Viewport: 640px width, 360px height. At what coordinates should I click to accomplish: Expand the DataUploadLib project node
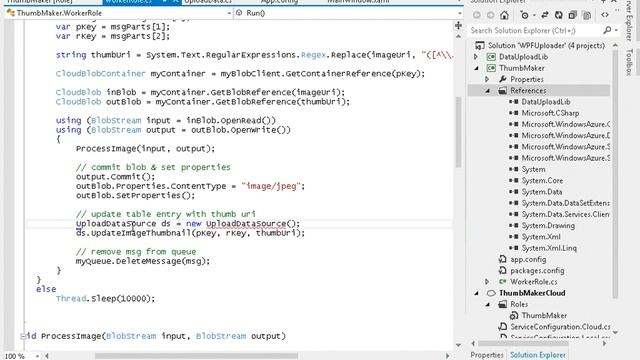(x=476, y=57)
